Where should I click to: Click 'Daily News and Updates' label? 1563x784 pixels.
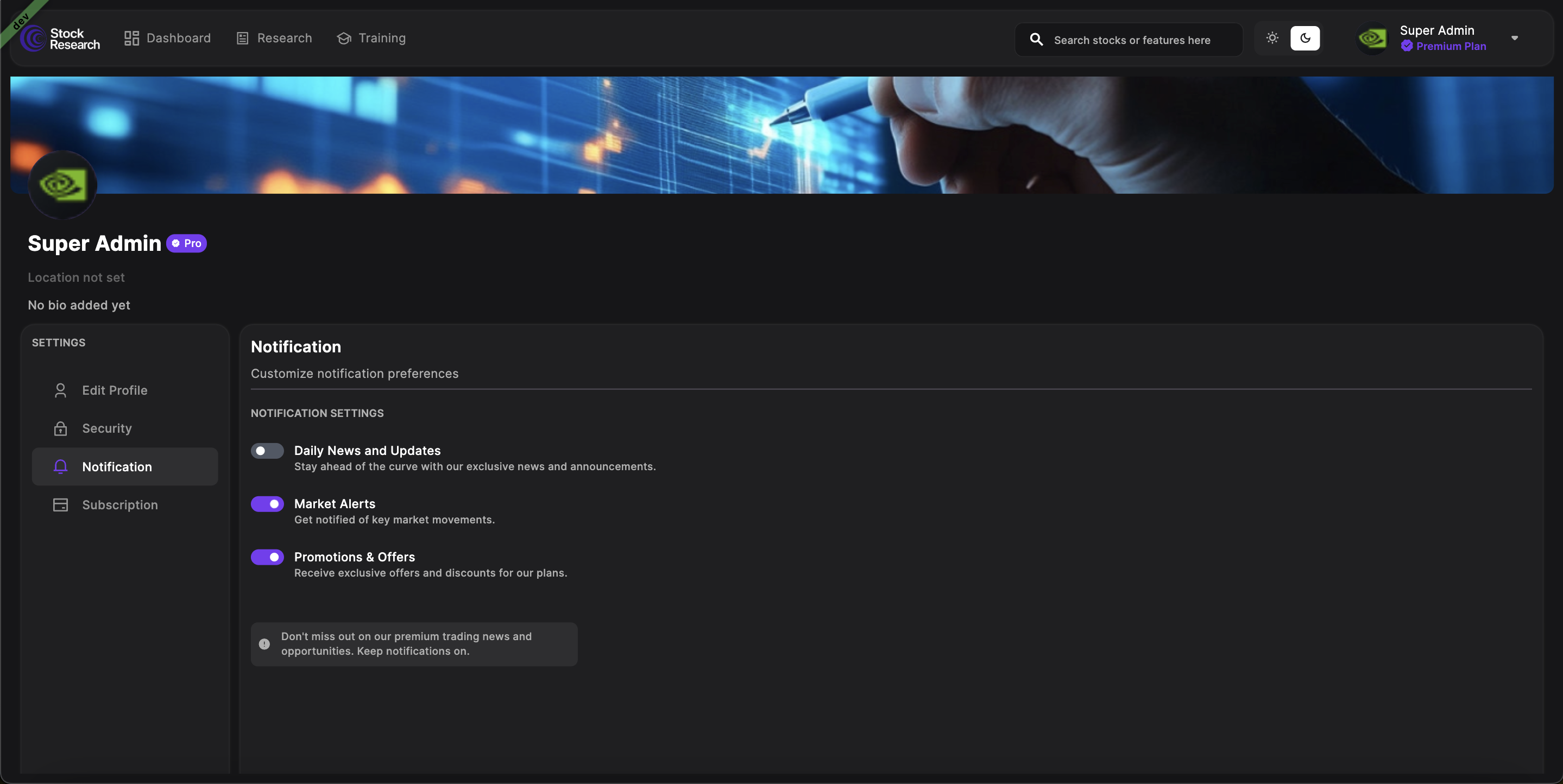[x=367, y=451]
